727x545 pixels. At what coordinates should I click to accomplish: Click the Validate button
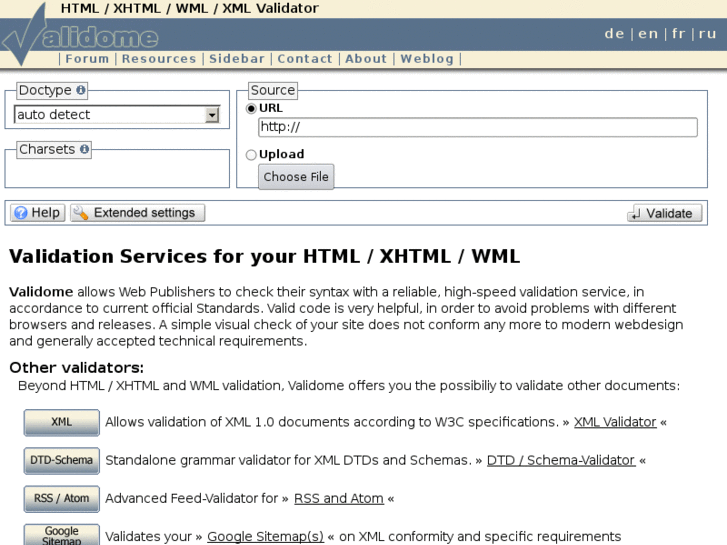(664, 213)
